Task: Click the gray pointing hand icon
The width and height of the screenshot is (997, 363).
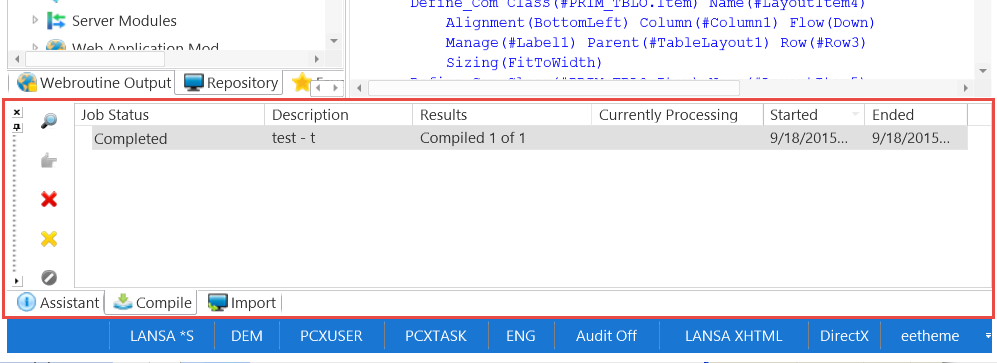Action: [48, 161]
